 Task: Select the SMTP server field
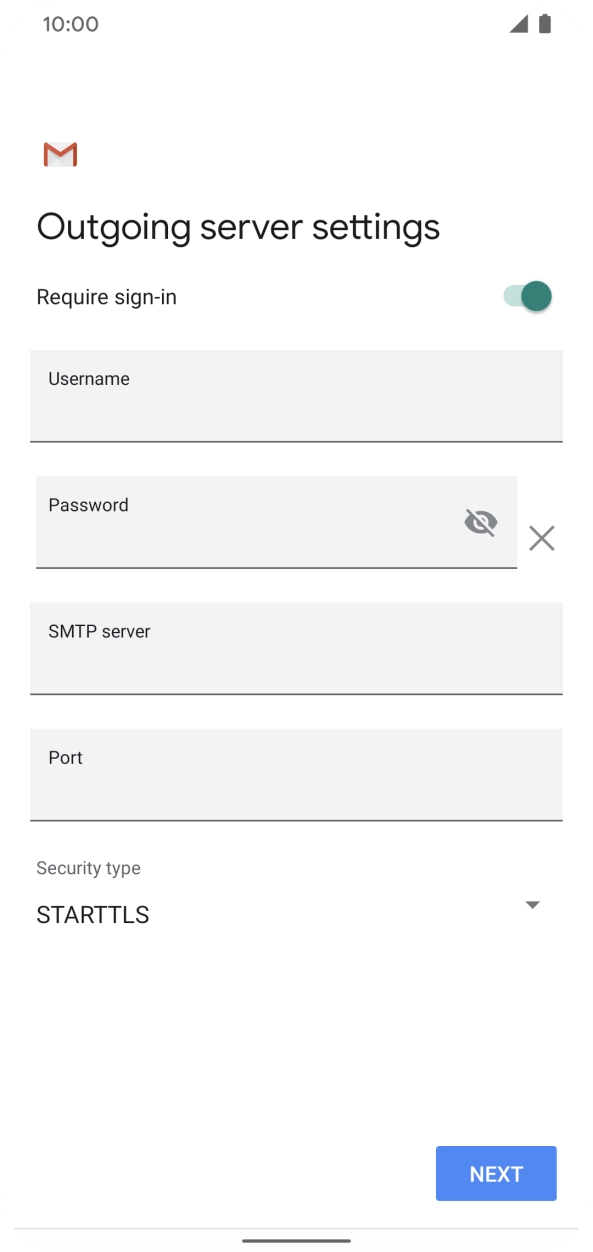coord(296,648)
